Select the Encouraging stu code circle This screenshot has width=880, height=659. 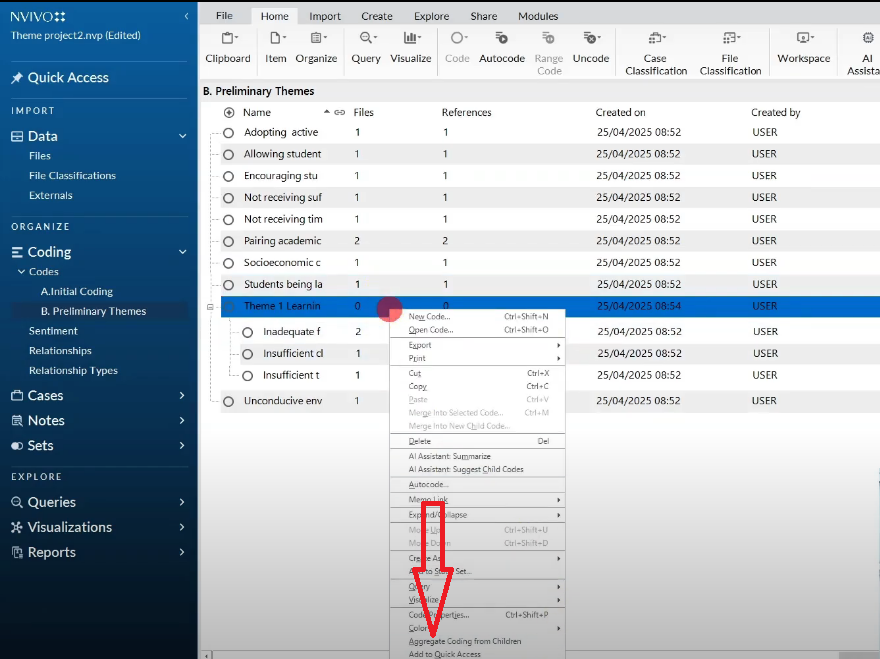point(228,176)
